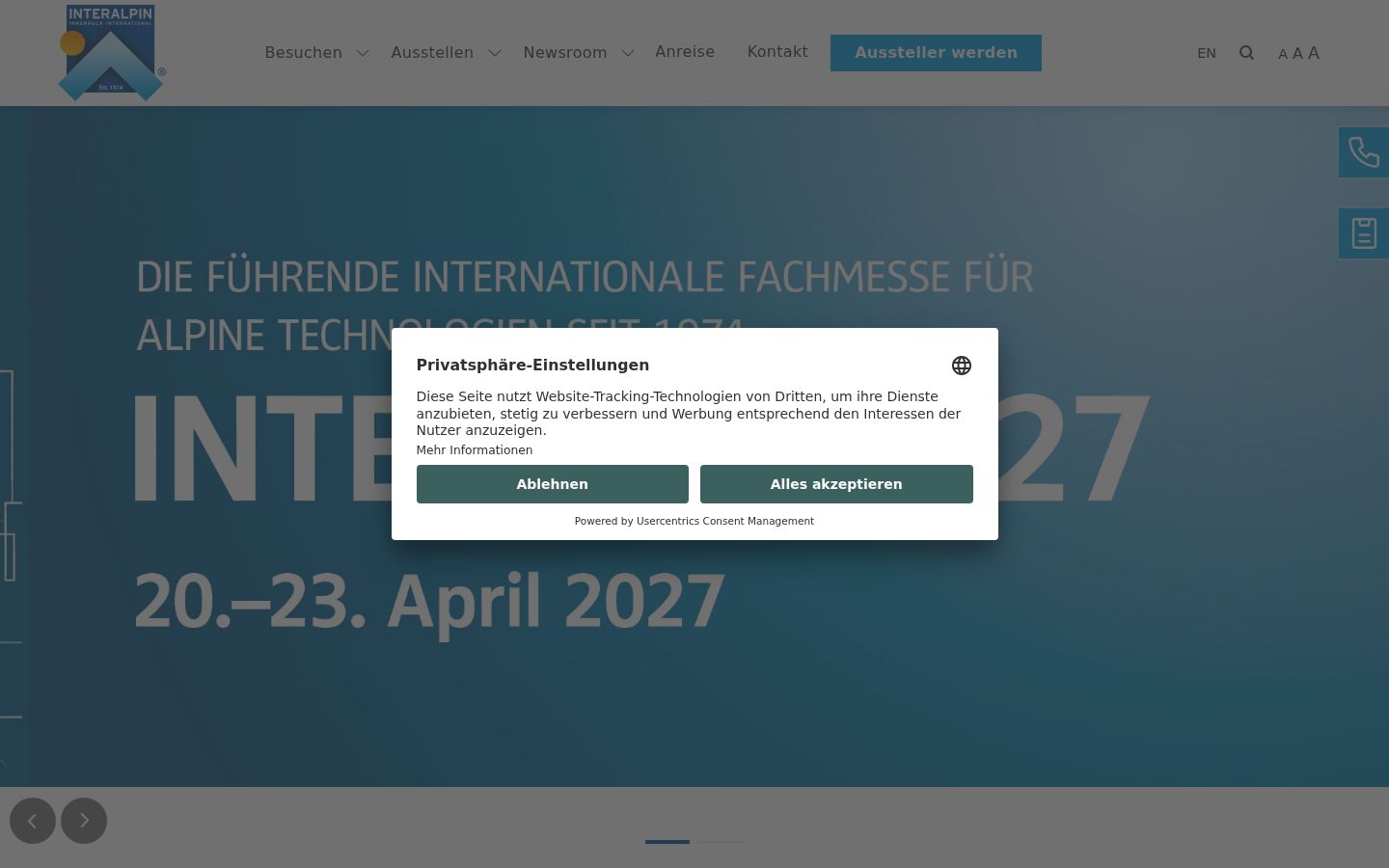Select the smallest font size A
The height and width of the screenshot is (868, 1389).
[x=1283, y=55]
